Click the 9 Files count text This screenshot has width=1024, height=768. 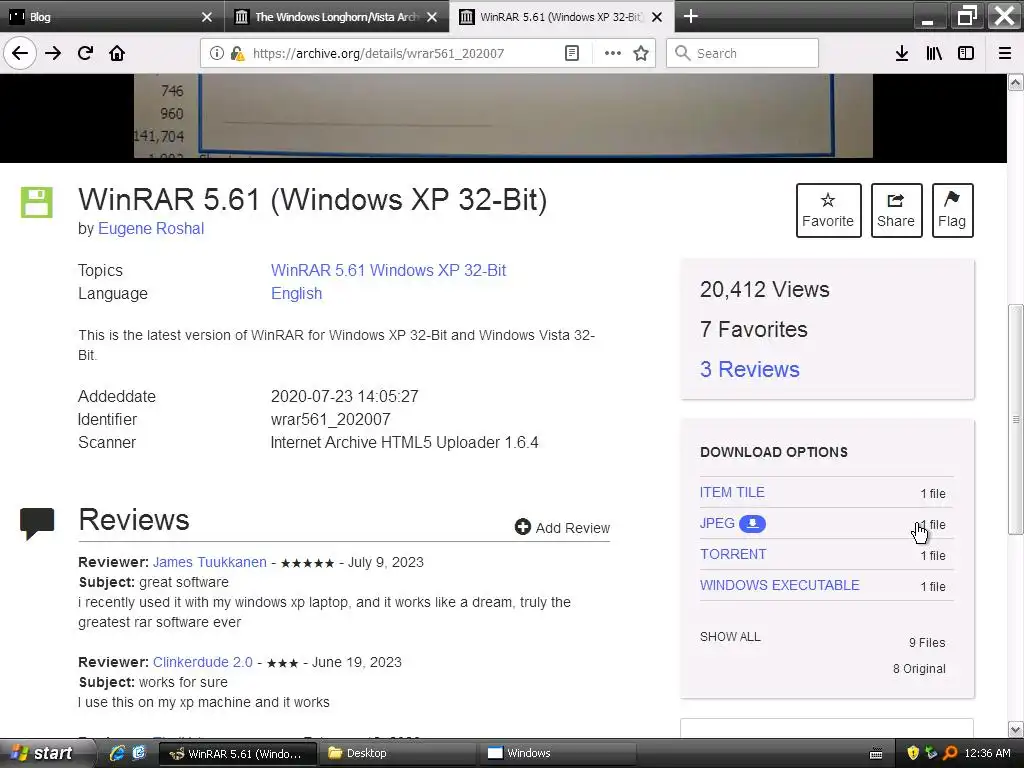point(927,643)
